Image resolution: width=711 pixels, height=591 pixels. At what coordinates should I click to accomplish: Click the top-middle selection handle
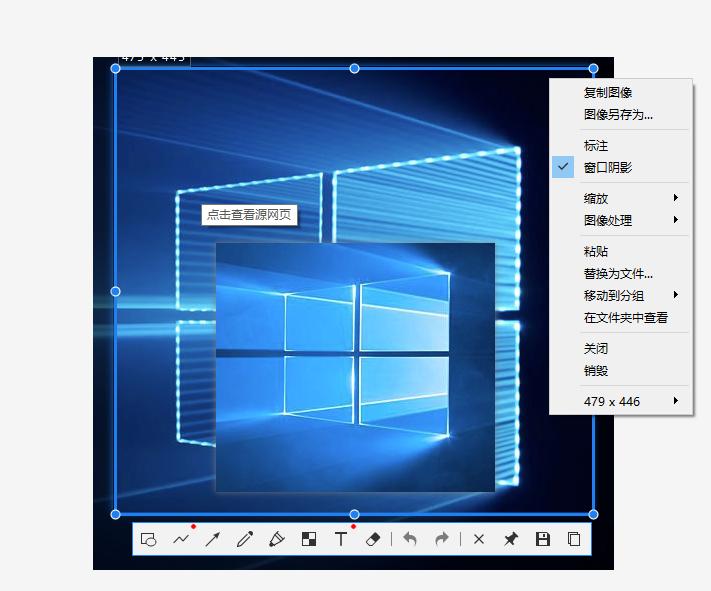tap(355, 68)
